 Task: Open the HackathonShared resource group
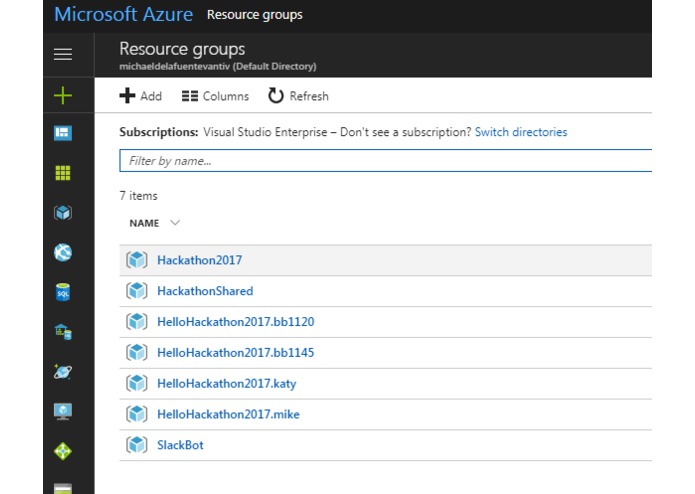205,291
